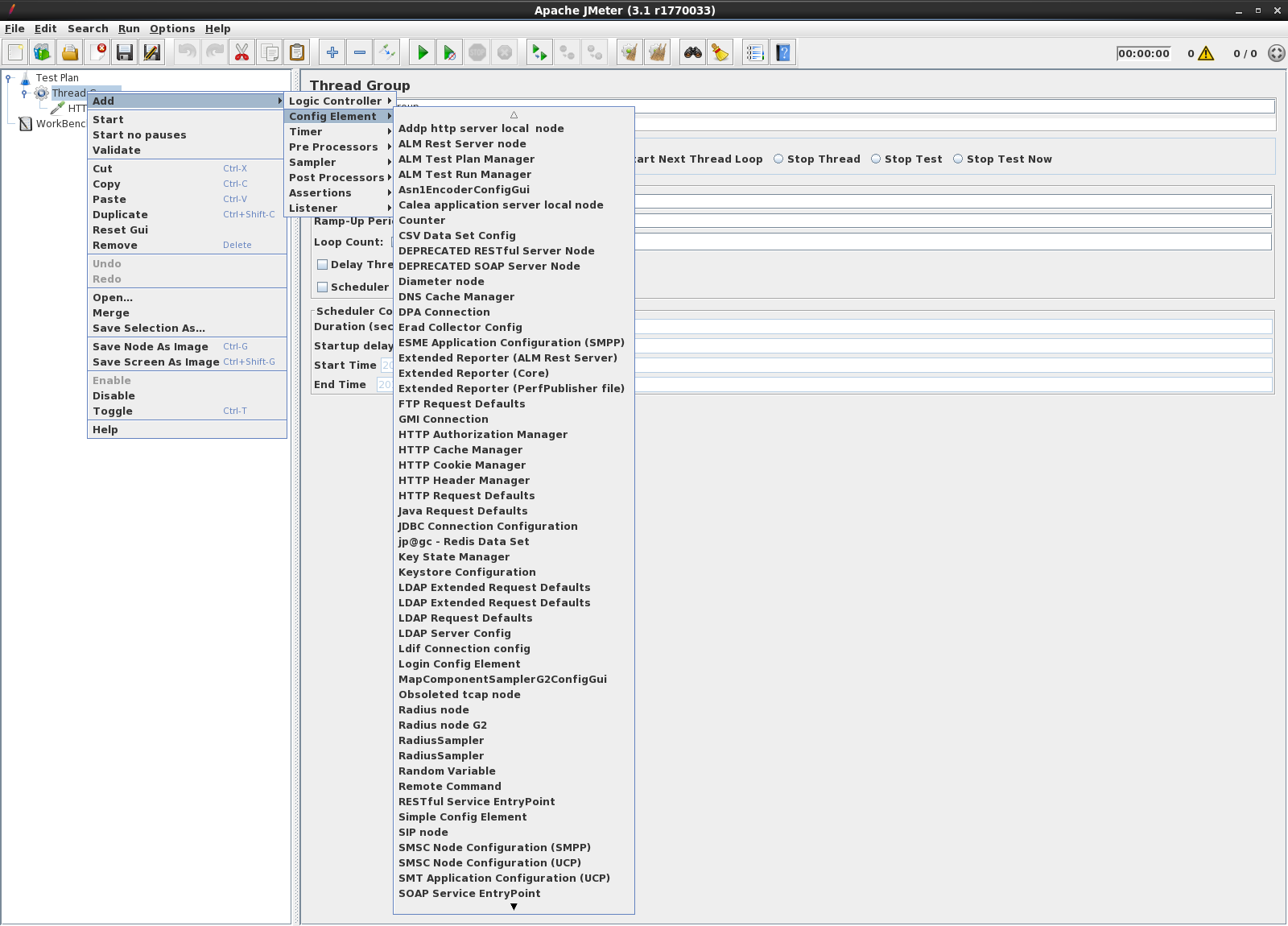Screen dimensions: 1288x926
Task: Click the elapsed time 00:00:00 display
Action: (1143, 53)
